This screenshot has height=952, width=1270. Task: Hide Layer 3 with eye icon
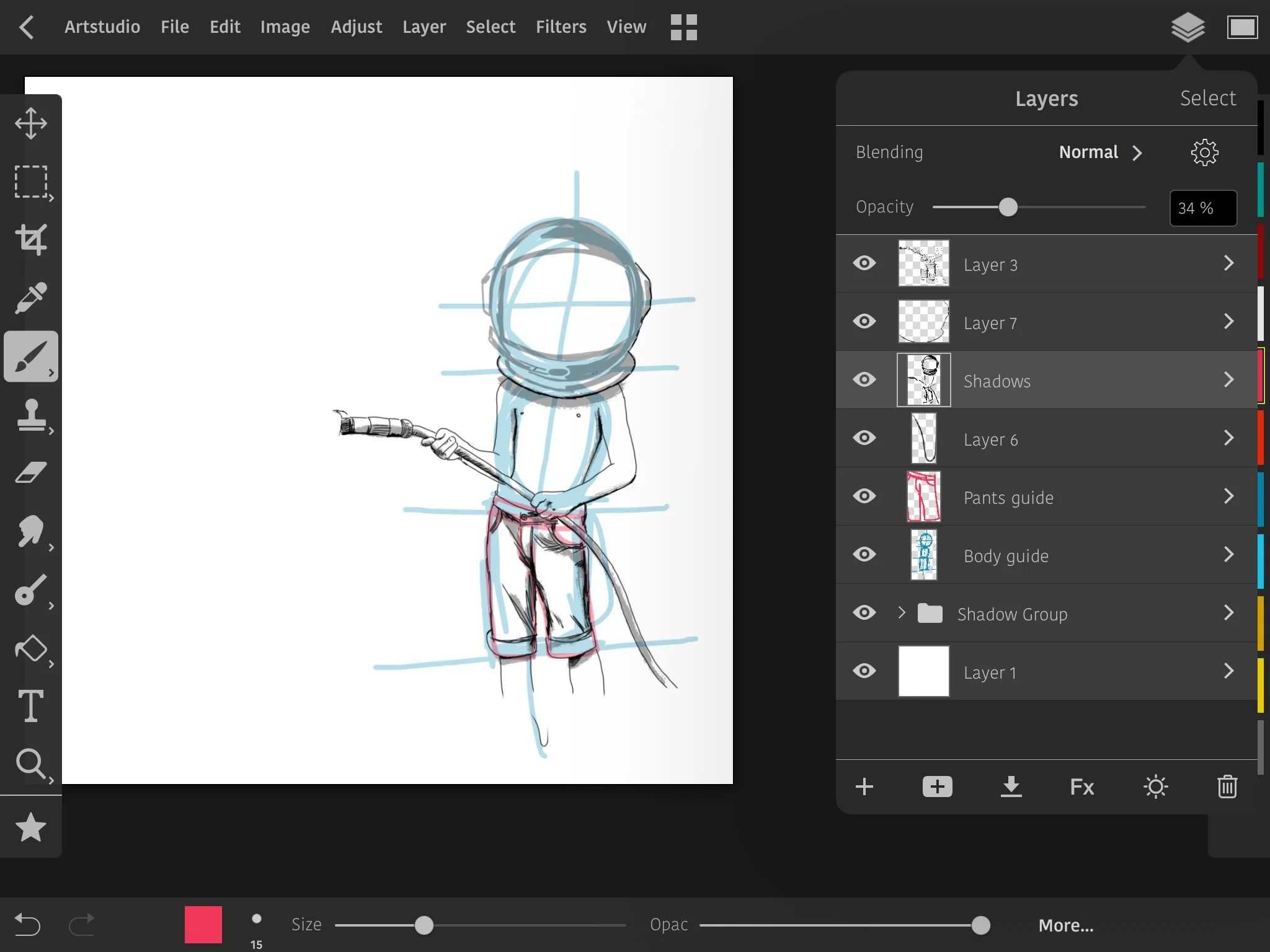coord(864,263)
